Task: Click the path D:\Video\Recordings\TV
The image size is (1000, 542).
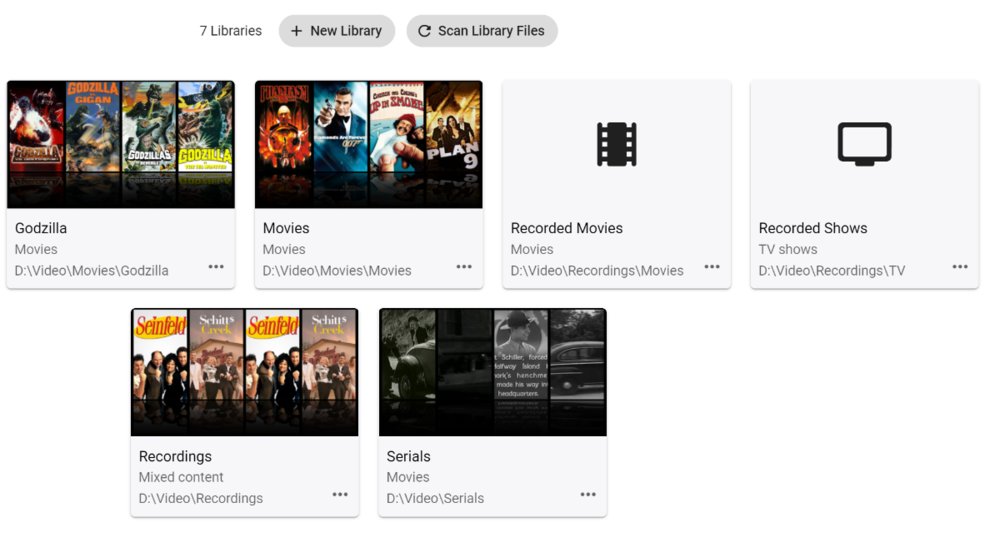Action: pos(832,270)
